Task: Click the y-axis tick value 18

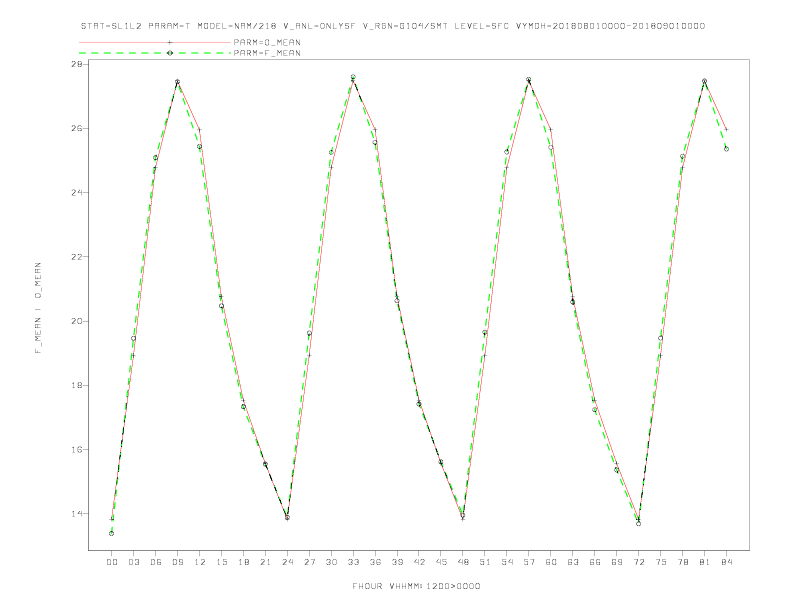Action: 77,385
